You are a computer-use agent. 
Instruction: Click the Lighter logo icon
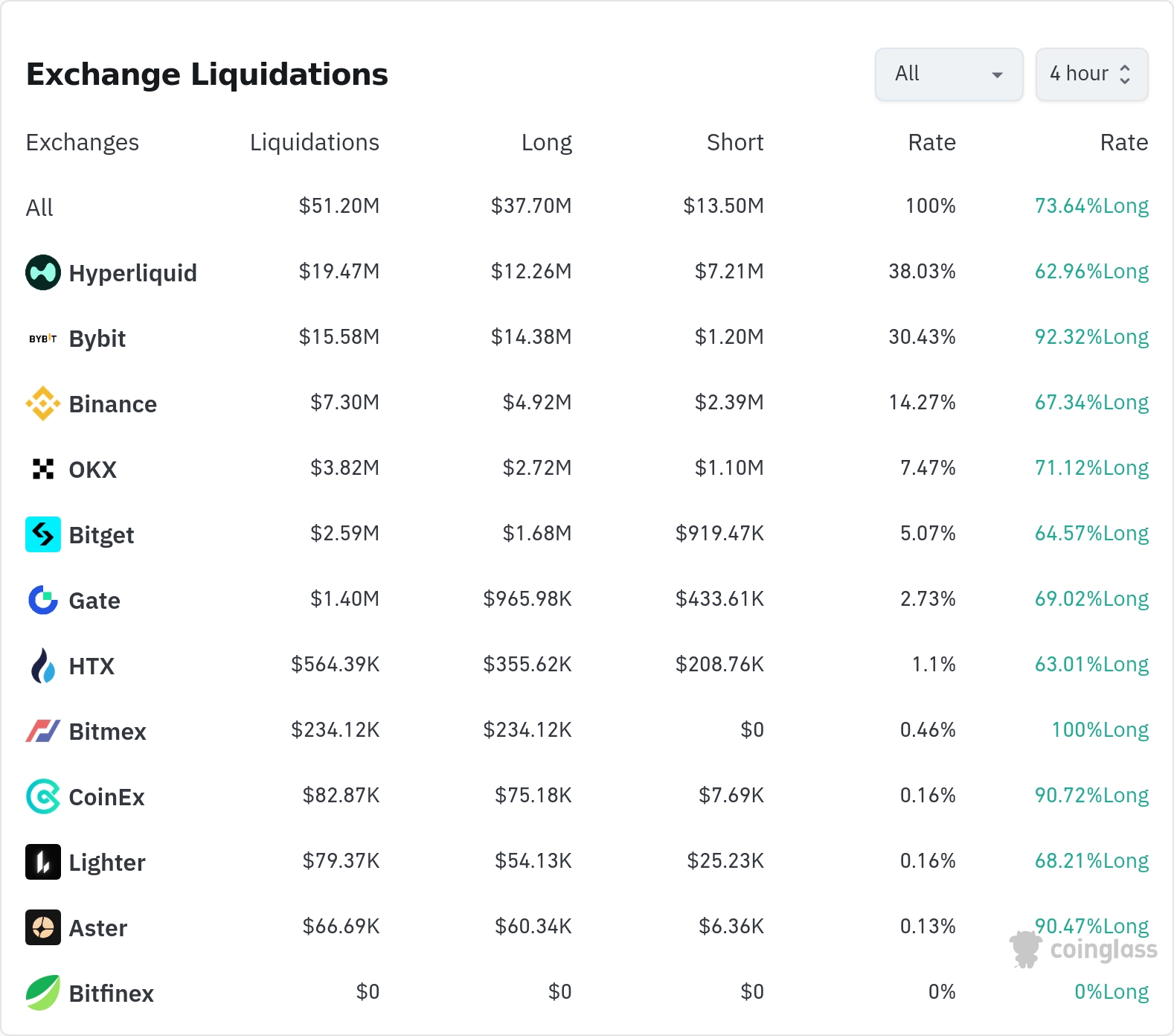coord(43,862)
